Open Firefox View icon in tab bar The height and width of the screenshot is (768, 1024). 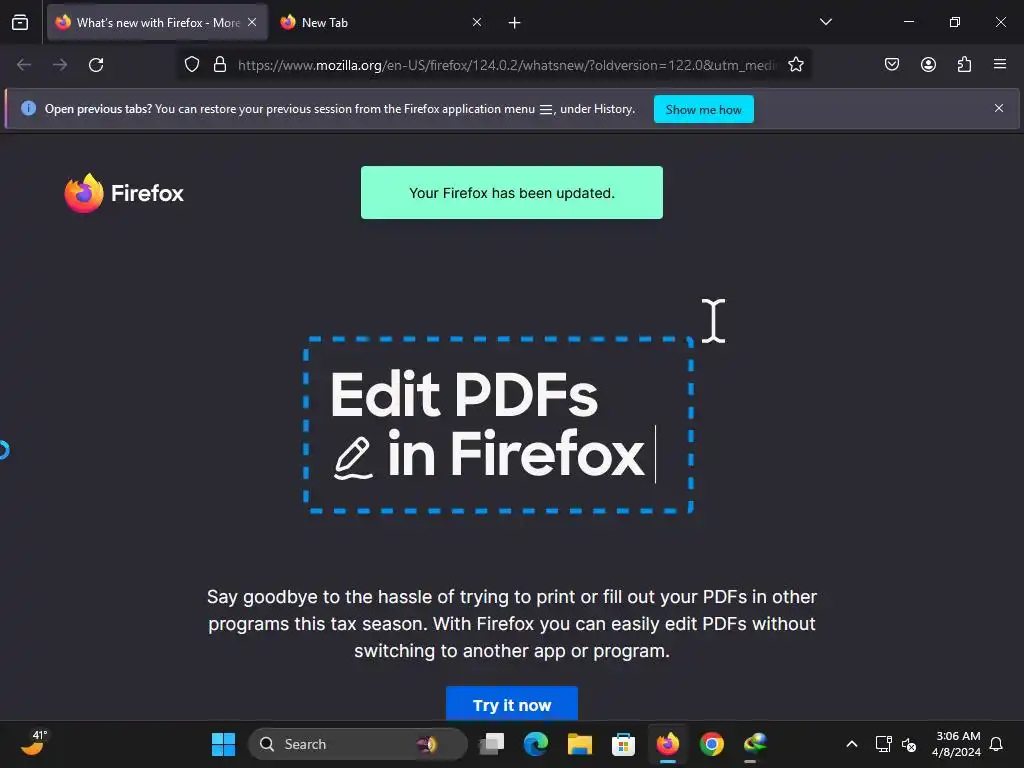pyautogui.click(x=20, y=23)
